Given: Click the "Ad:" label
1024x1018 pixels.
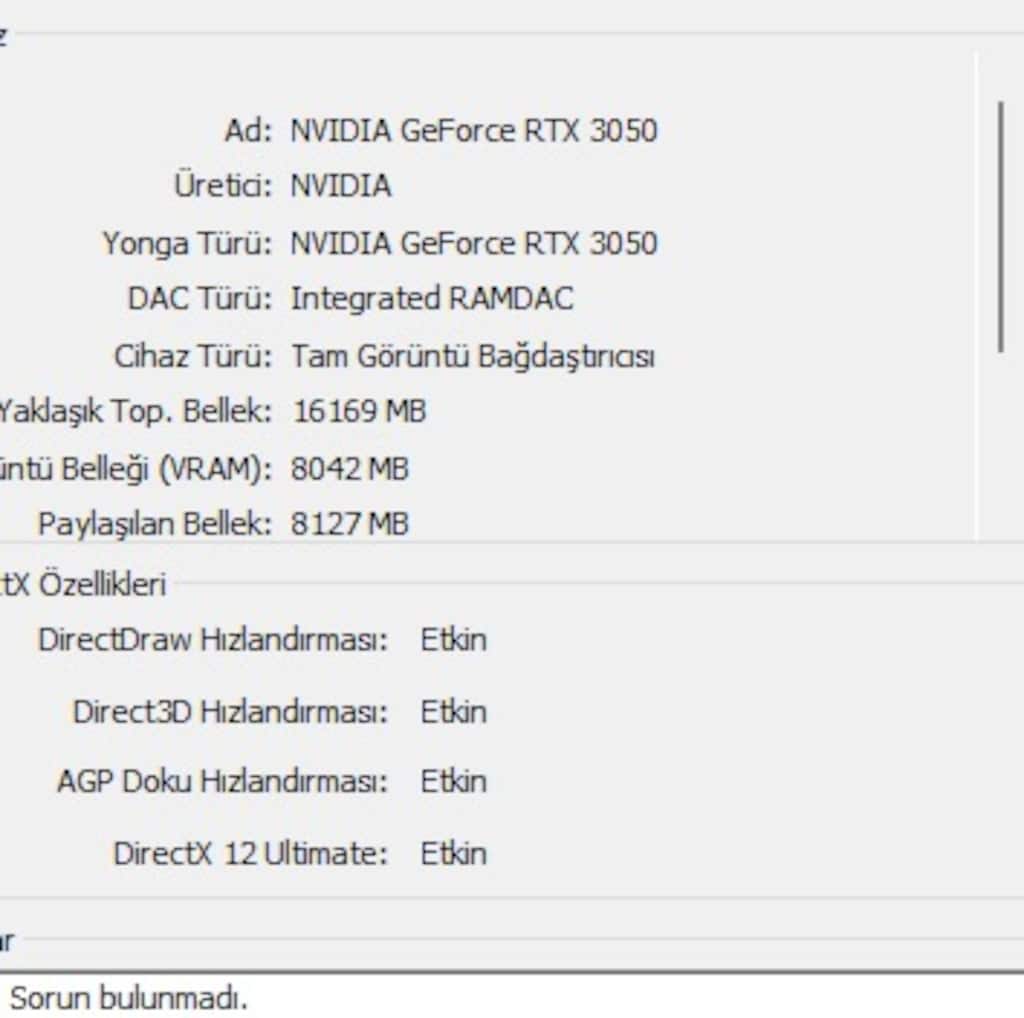Looking at the screenshot, I should pos(248,131).
